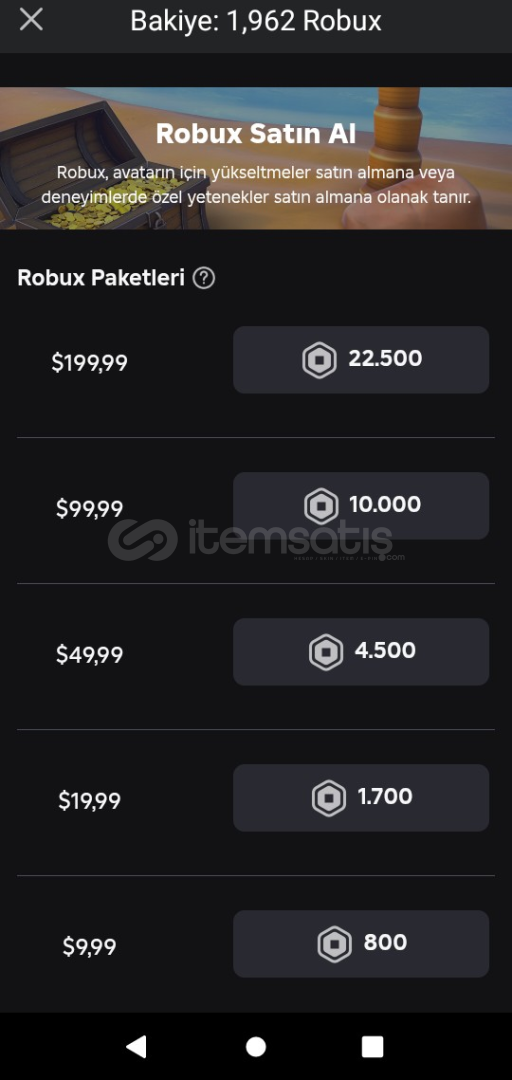
Task: Click Robux coin icon on 22.500 package
Action: (x=319, y=360)
